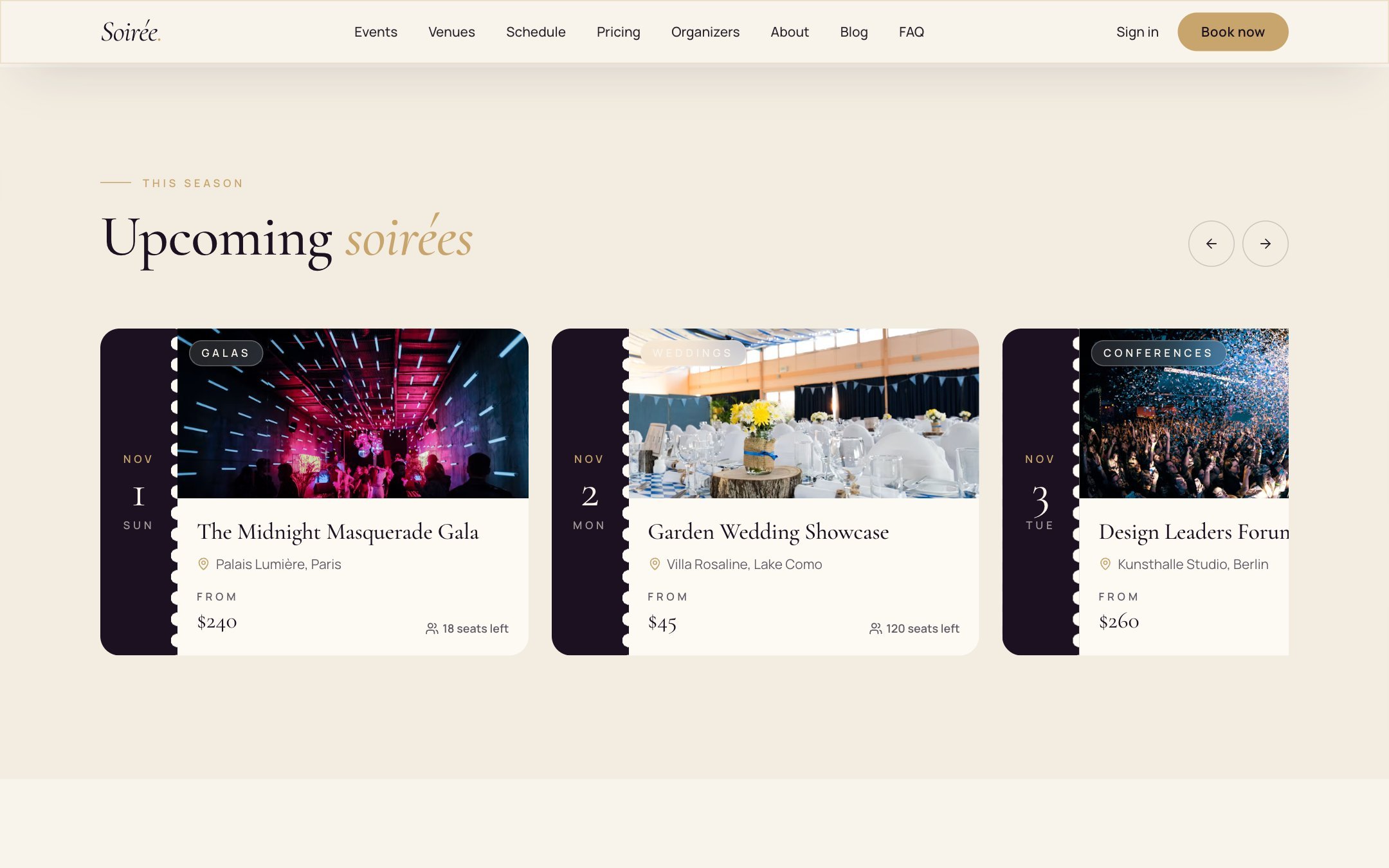Open The Midnight Masquerade Gala title
This screenshot has width=1389, height=868.
click(338, 532)
